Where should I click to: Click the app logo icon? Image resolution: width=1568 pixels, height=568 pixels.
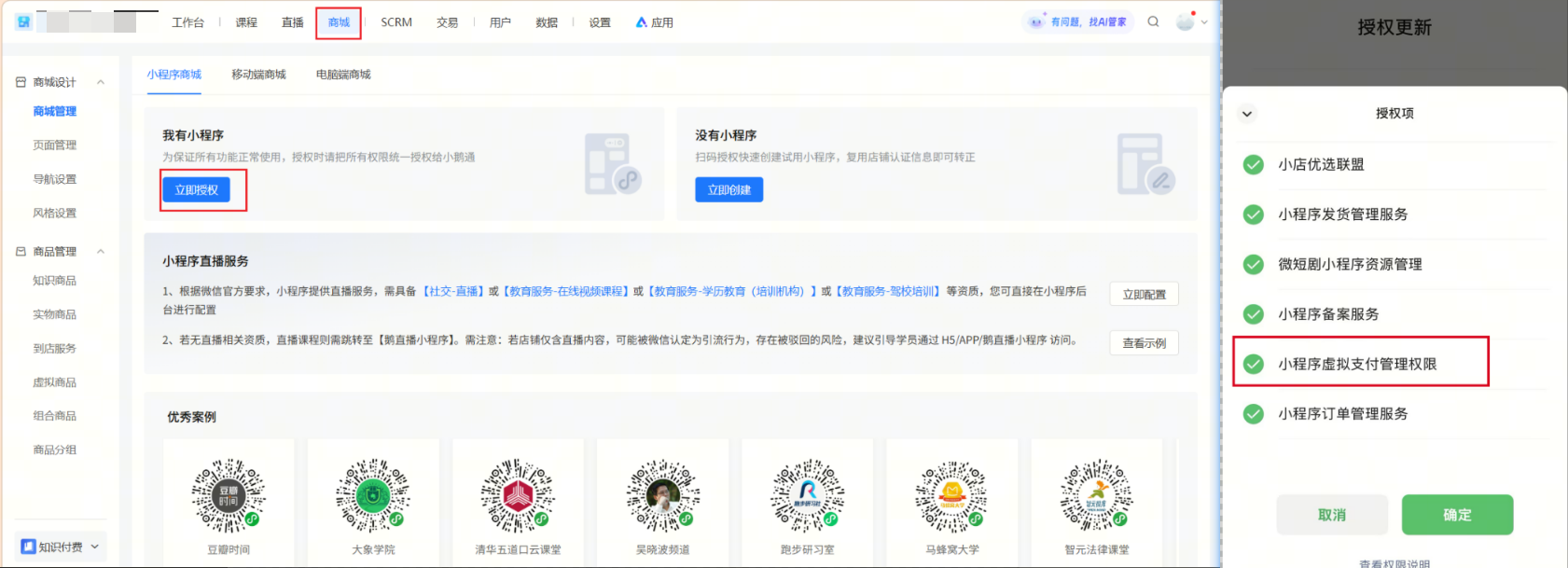point(24,21)
